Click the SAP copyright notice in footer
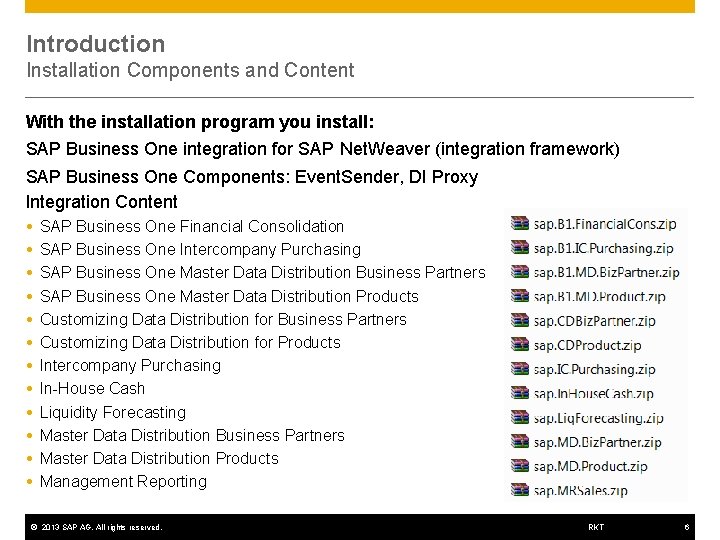Viewport: 720px width, 540px height. [x=95, y=527]
